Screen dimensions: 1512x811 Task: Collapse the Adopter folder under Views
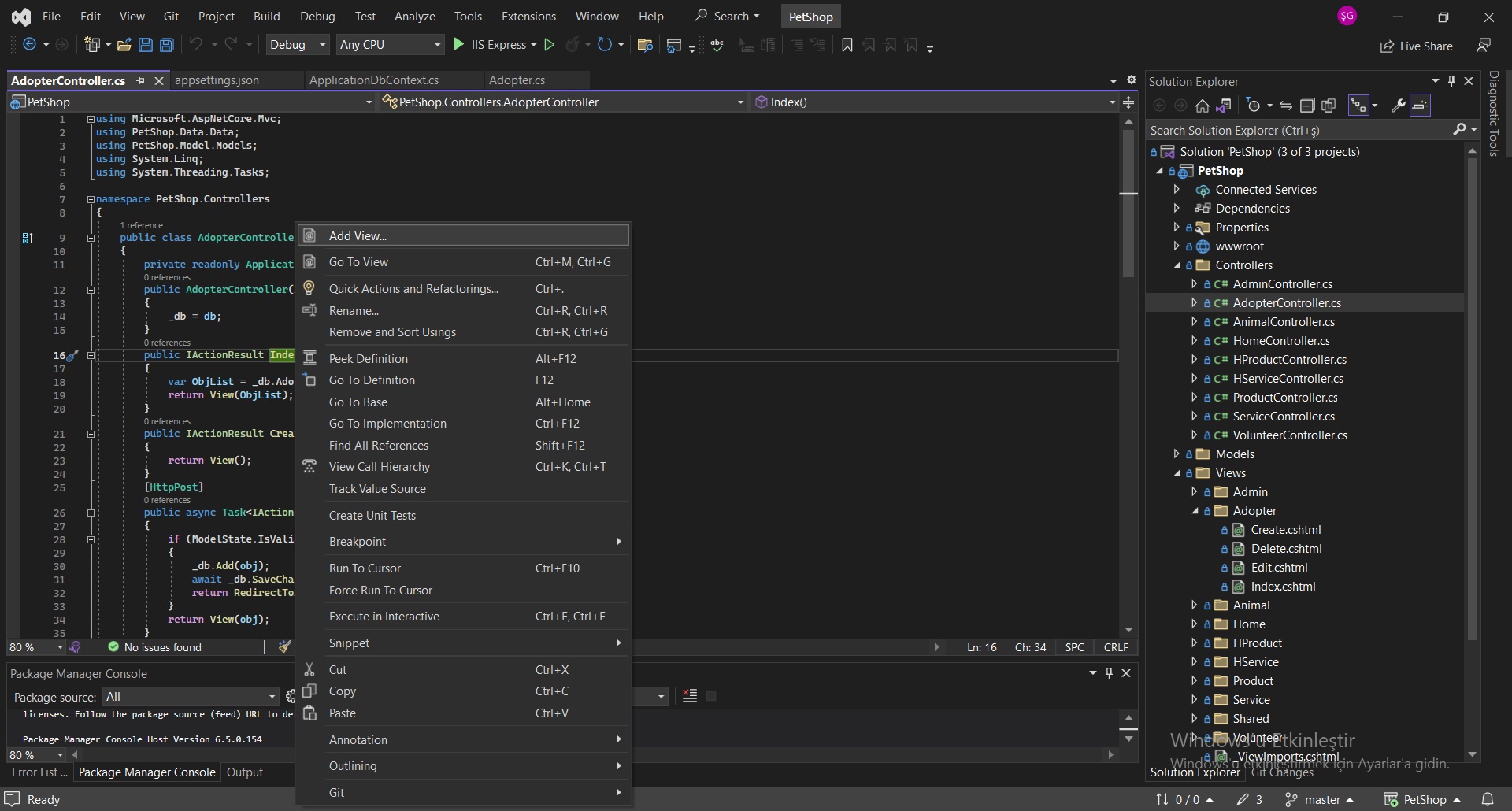click(1195, 511)
